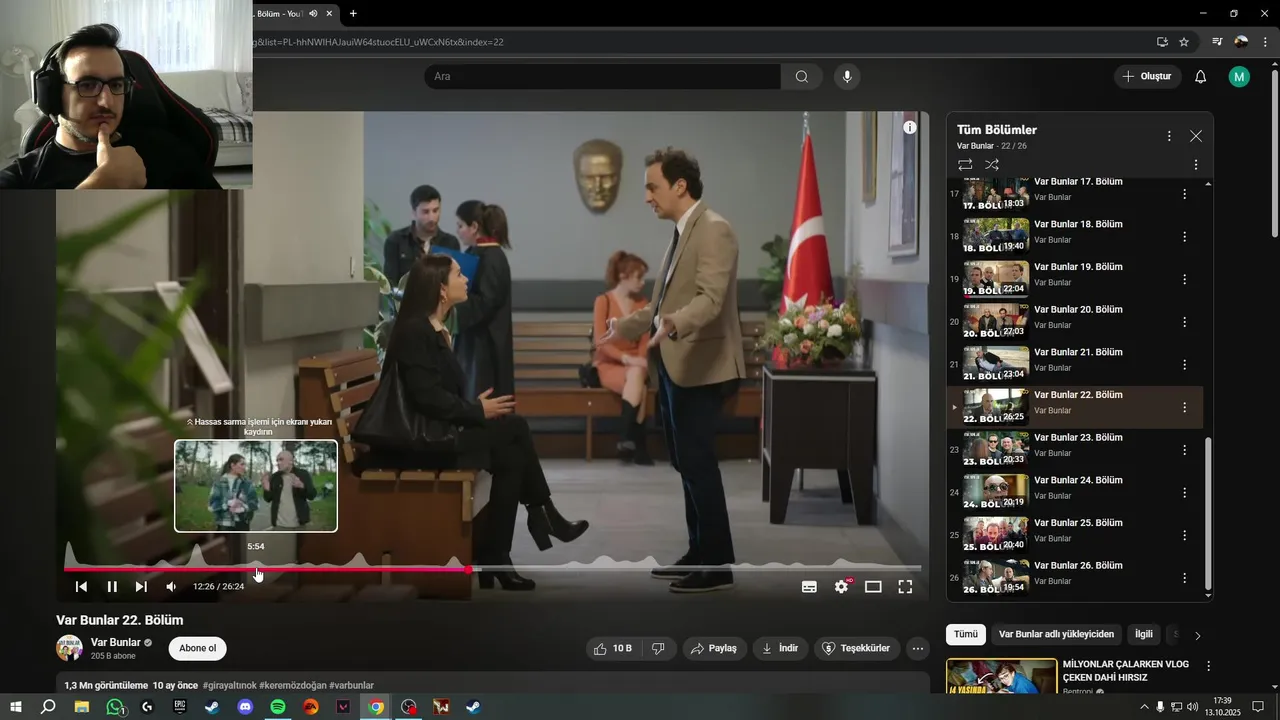
Task: Select the Var Bunlar 25. Bölüm thumbnail
Action: pos(996,535)
